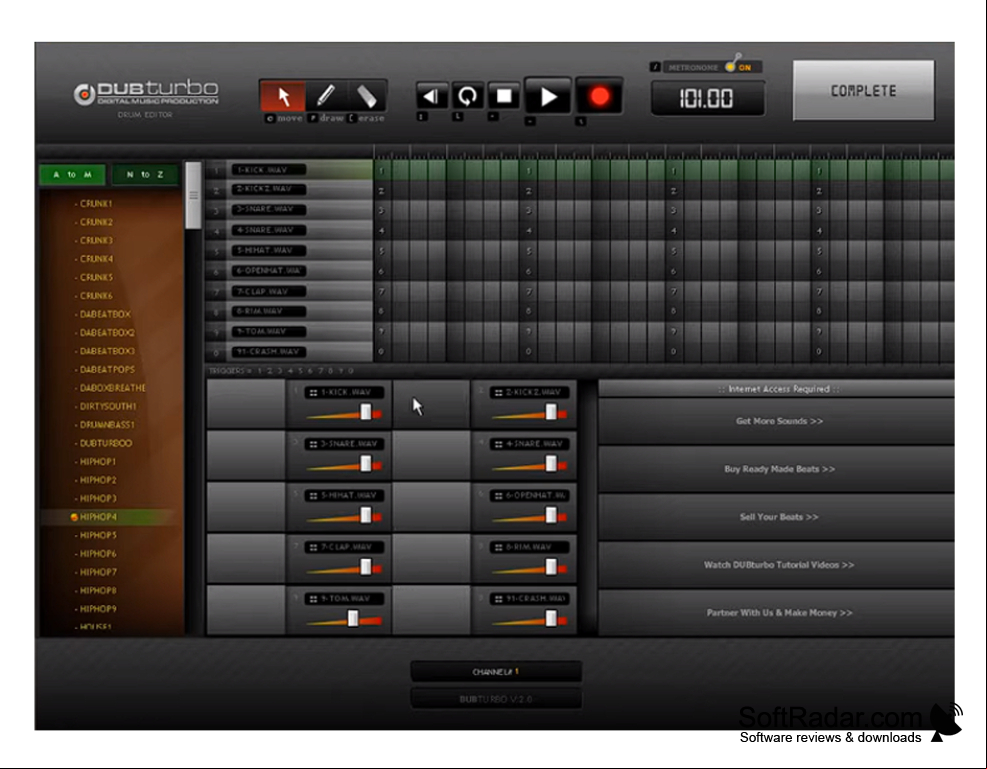Select the erase tool

(366, 96)
